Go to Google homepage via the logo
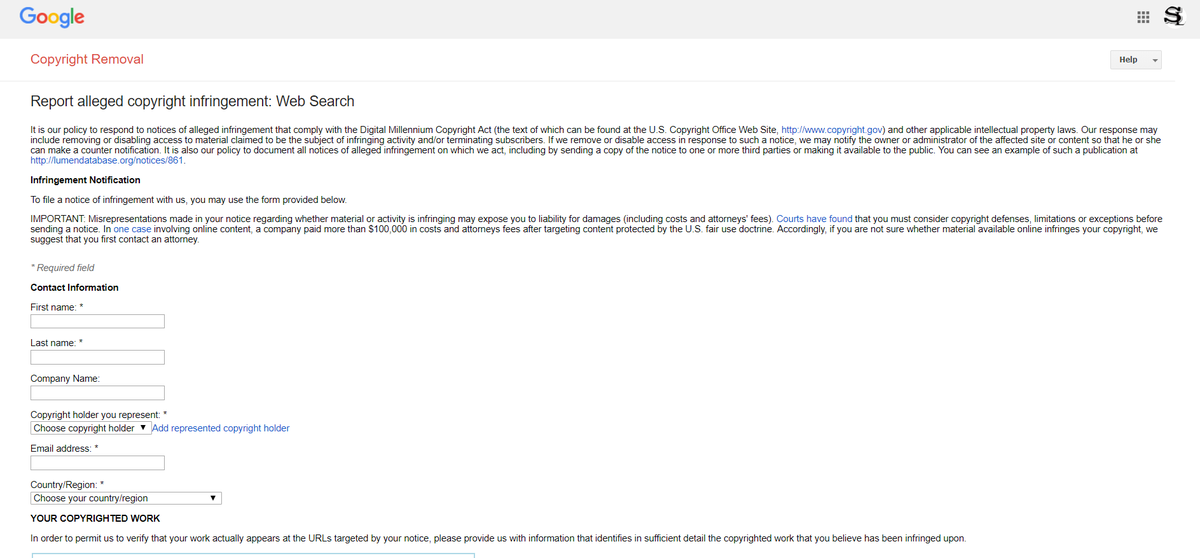The height and width of the screenshot is (558, 1200). pyautogui.click(x=51, y=17)
